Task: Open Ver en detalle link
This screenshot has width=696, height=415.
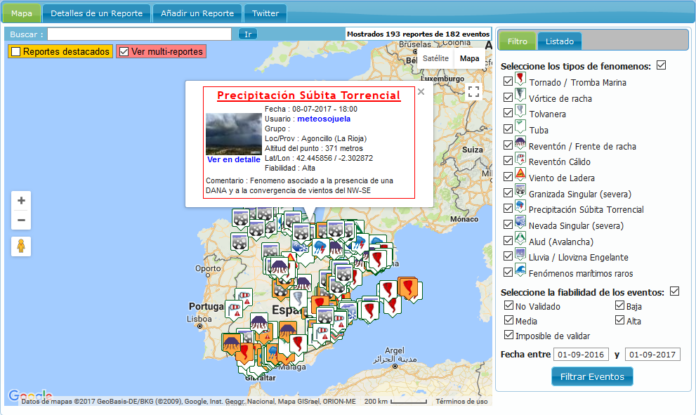Action: click(x=233, y=160)
